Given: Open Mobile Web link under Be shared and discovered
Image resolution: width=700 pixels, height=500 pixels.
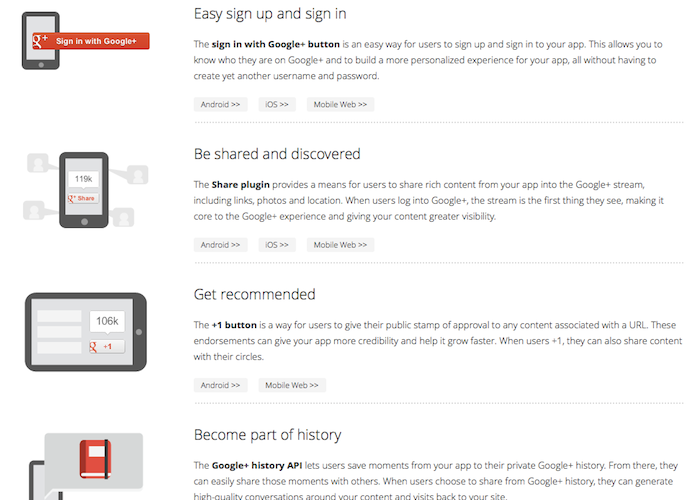Looking at the screenshot, I should point(340,245).
